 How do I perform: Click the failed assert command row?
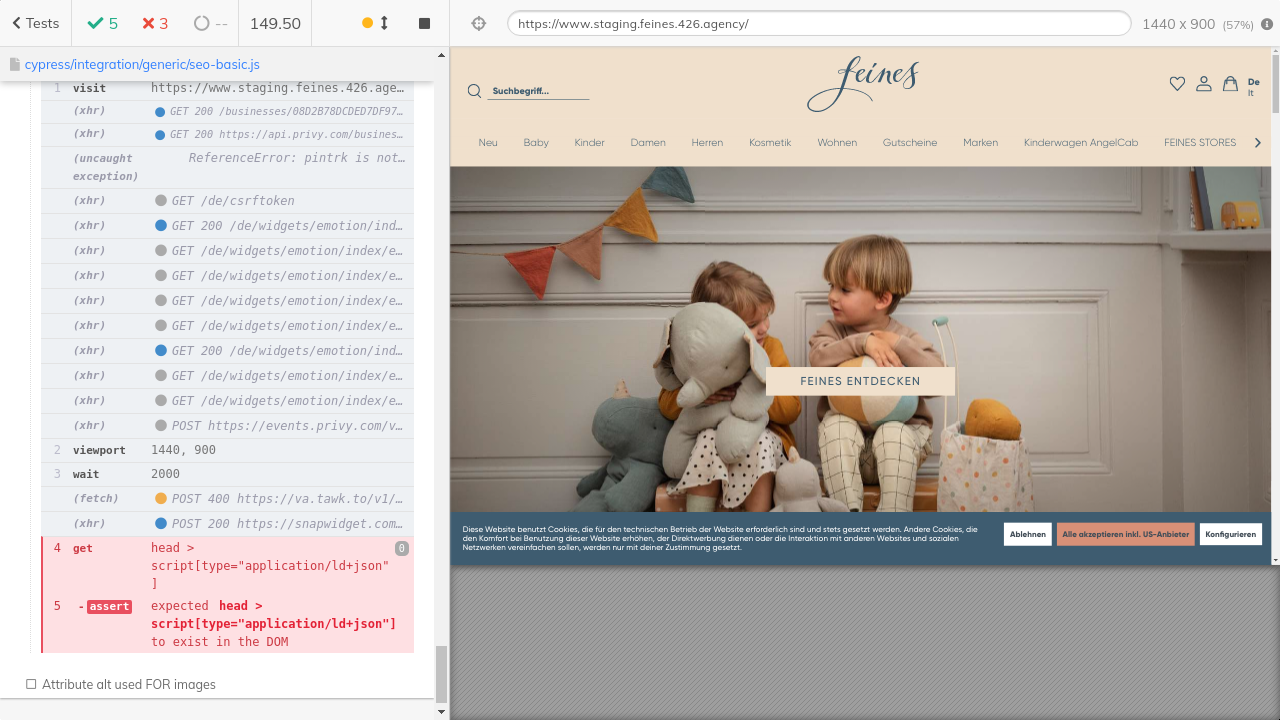pos(227,624)
